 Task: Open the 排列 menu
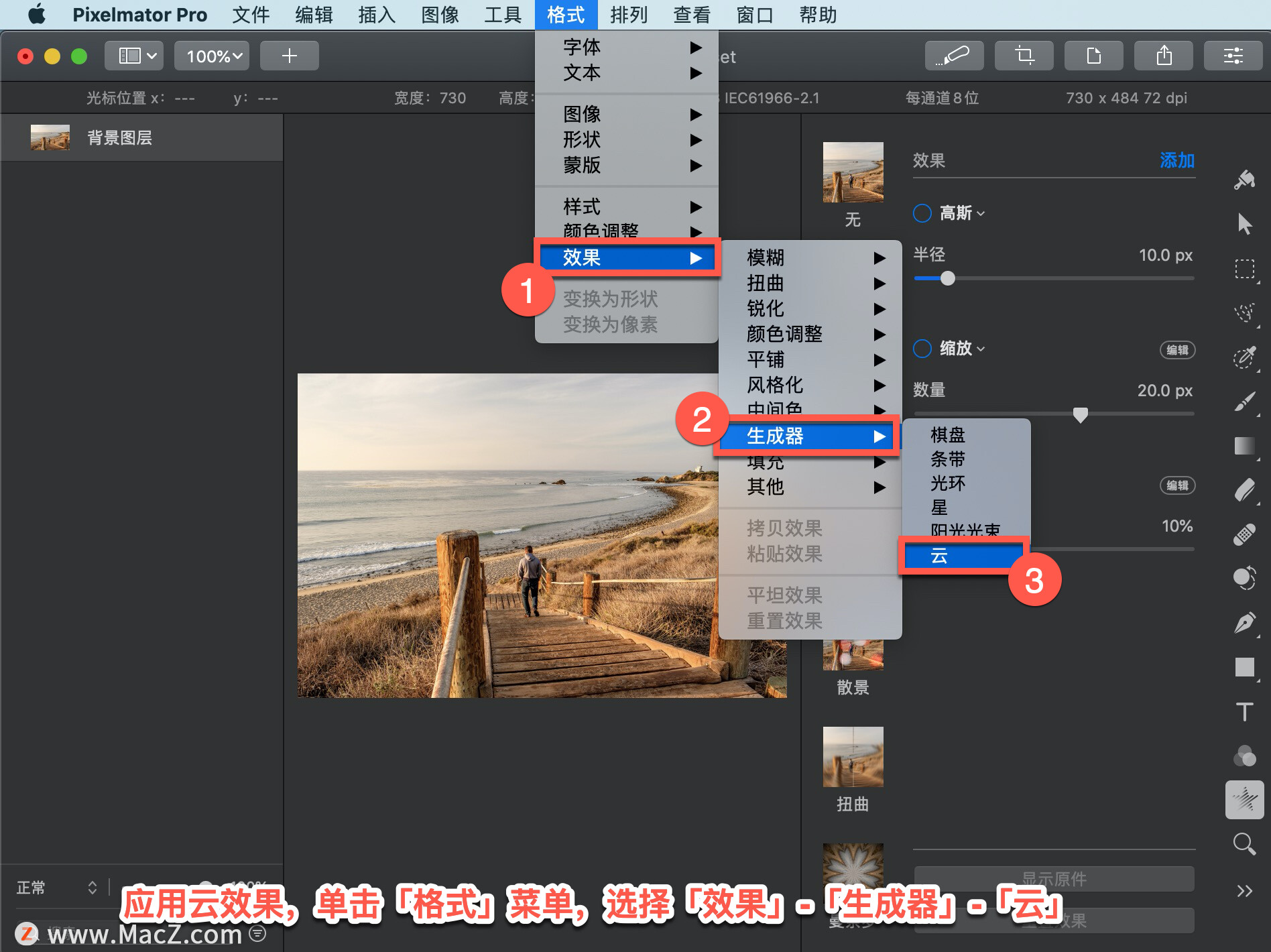pos(629,15)
